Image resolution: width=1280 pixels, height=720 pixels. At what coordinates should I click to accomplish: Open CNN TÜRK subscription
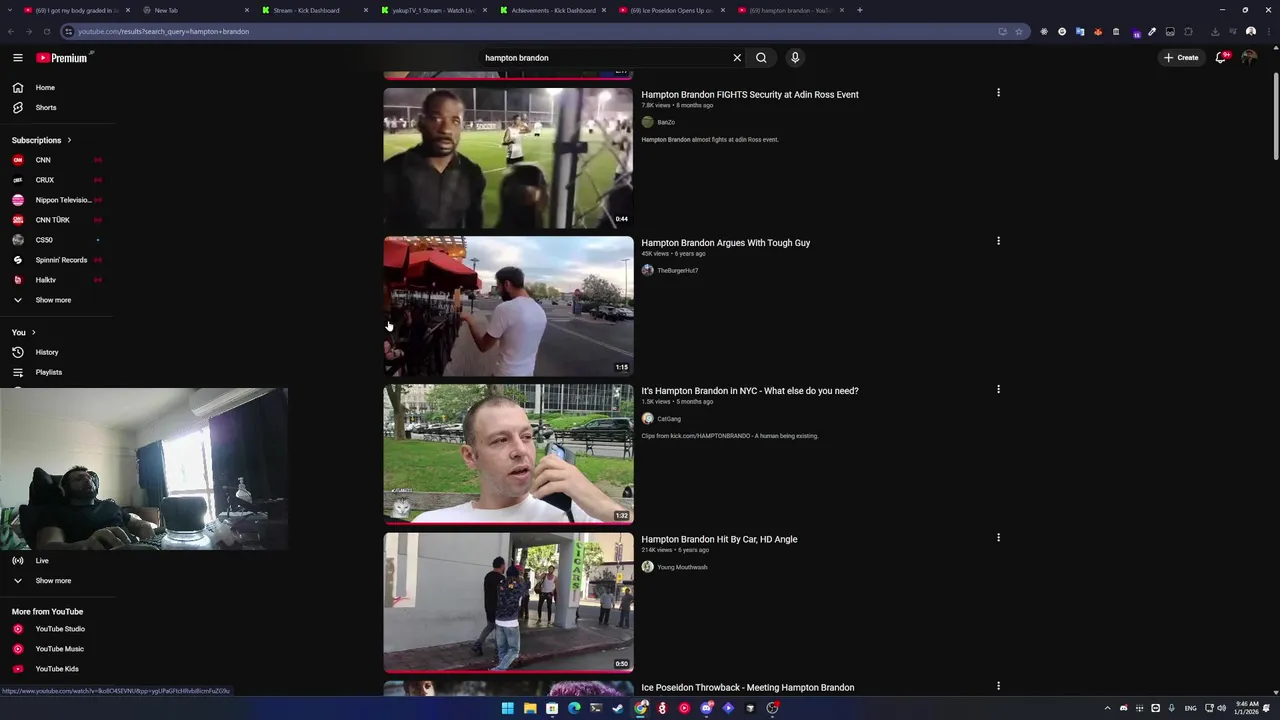click(x=58, y=220)
